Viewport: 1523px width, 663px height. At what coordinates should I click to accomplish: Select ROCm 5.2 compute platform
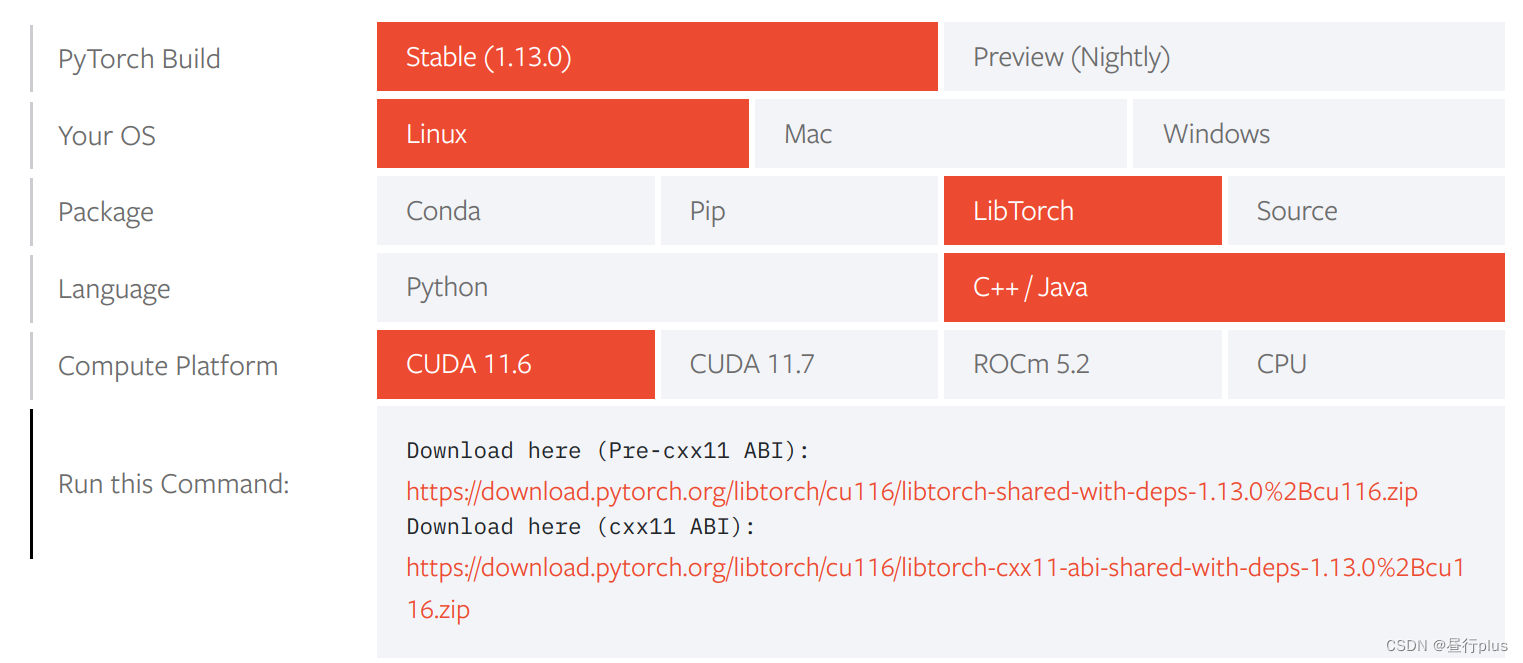tap(1082, 364)
